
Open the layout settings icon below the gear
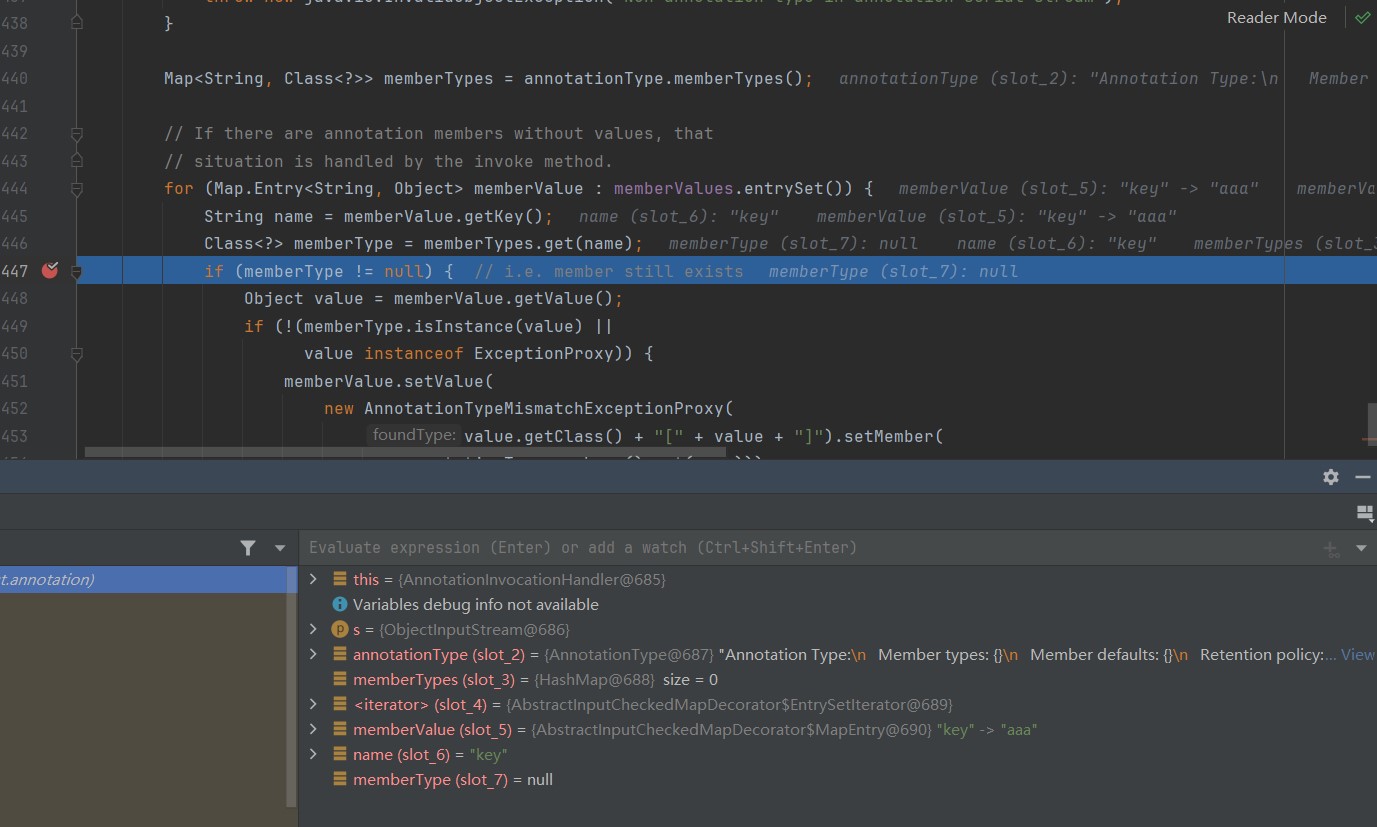[1365, 513]
